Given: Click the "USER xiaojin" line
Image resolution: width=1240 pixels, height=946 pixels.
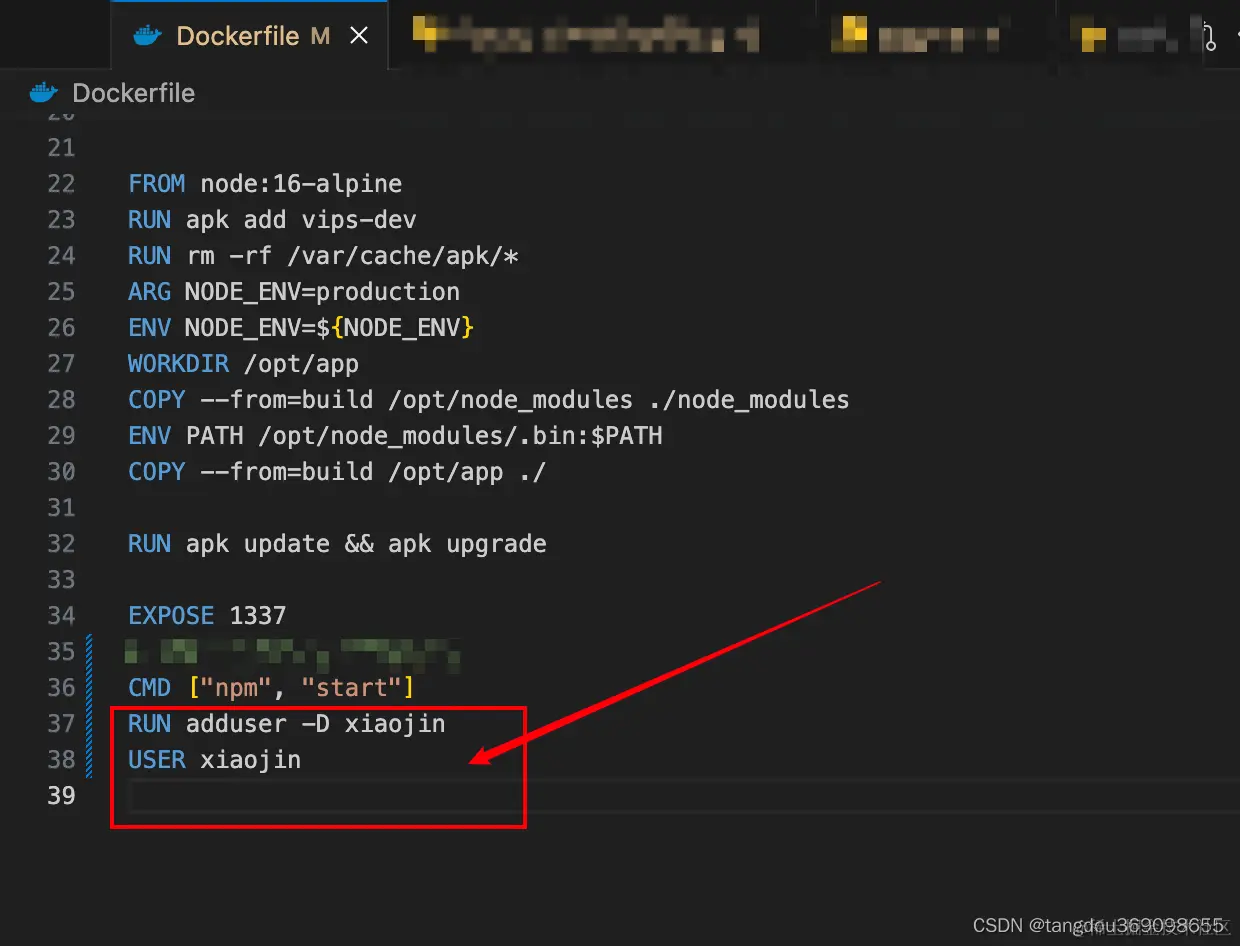Looking at the screenshot, I should [214, 760].
